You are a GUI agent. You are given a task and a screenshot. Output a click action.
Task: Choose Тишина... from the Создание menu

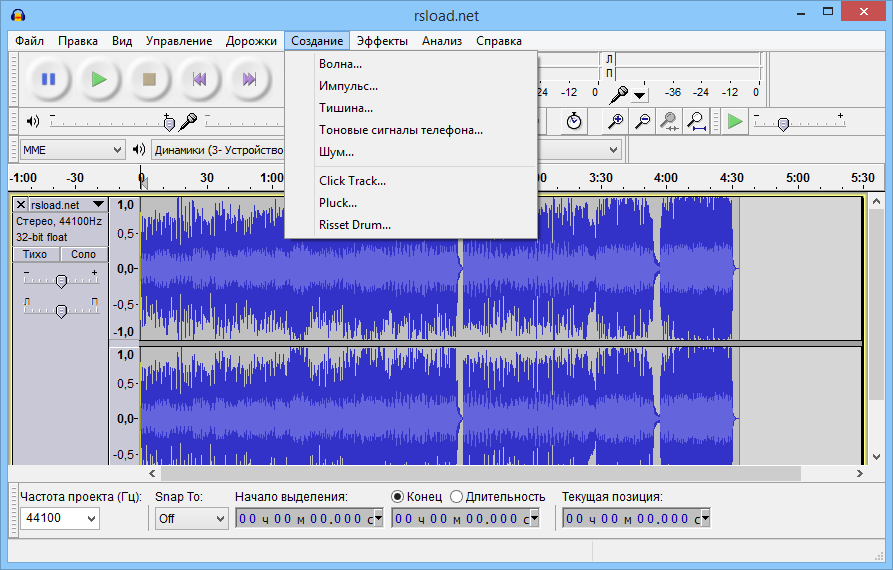pyautogui.click(x=346, y=108)
